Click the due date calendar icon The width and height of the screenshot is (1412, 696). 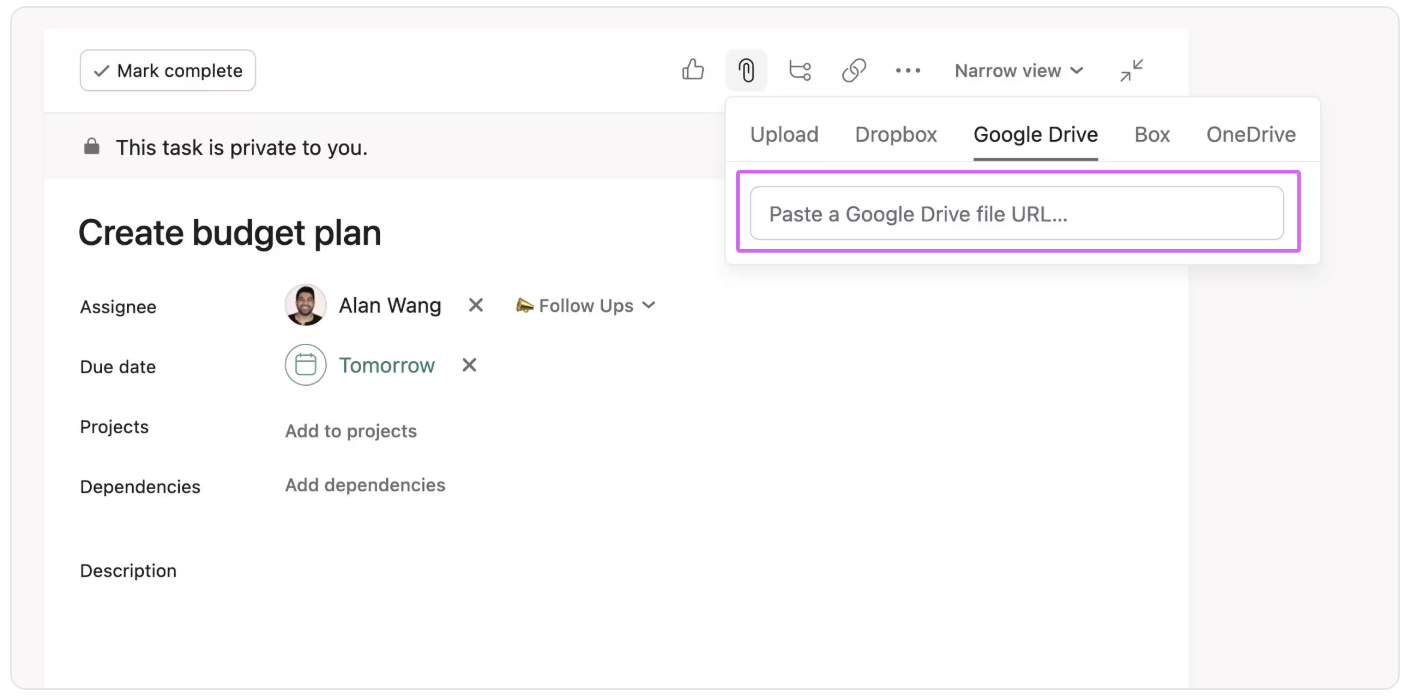(306, 365)
